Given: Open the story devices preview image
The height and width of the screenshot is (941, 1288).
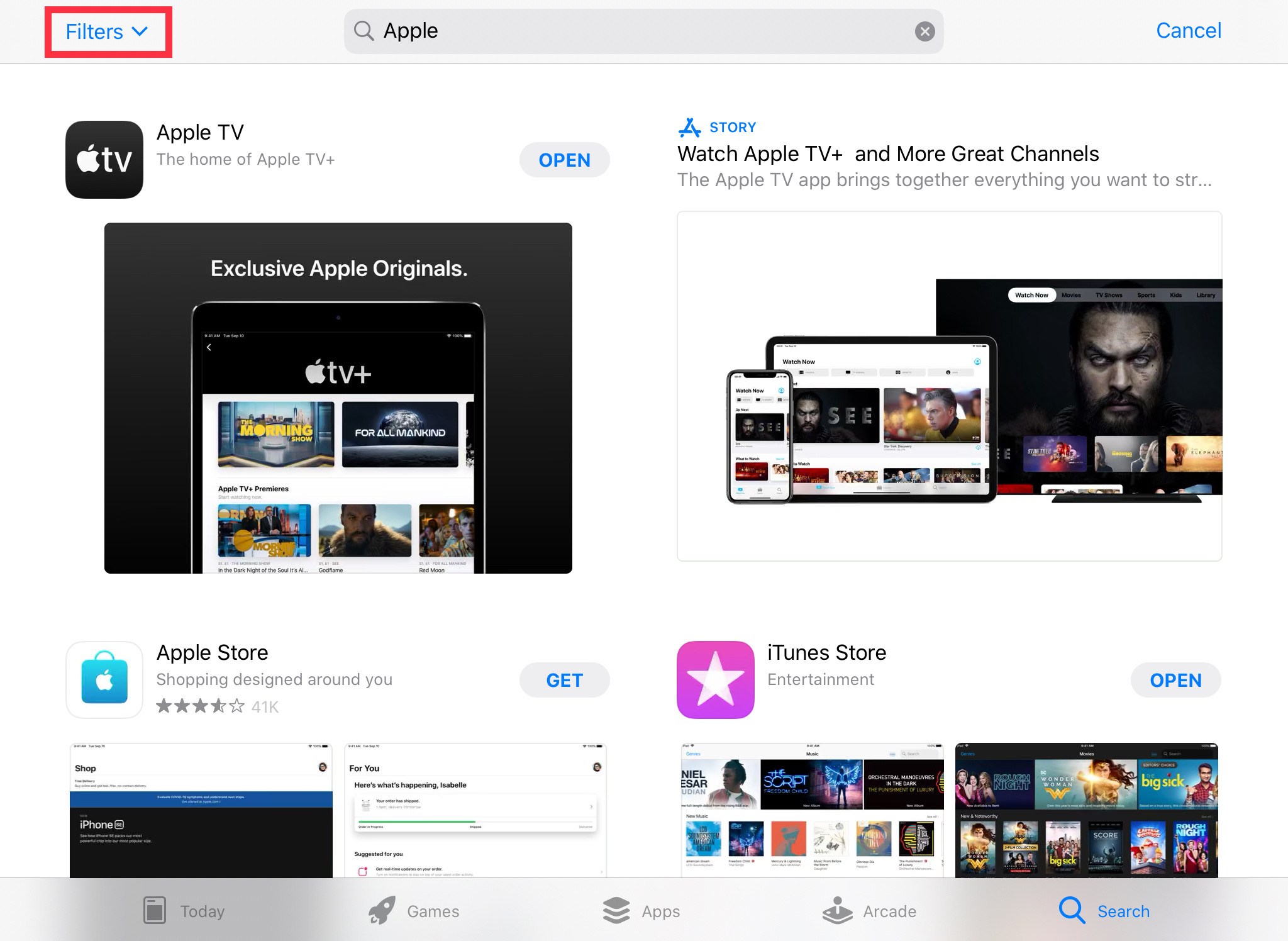Looking at the screenshot, I should [949, 386].
